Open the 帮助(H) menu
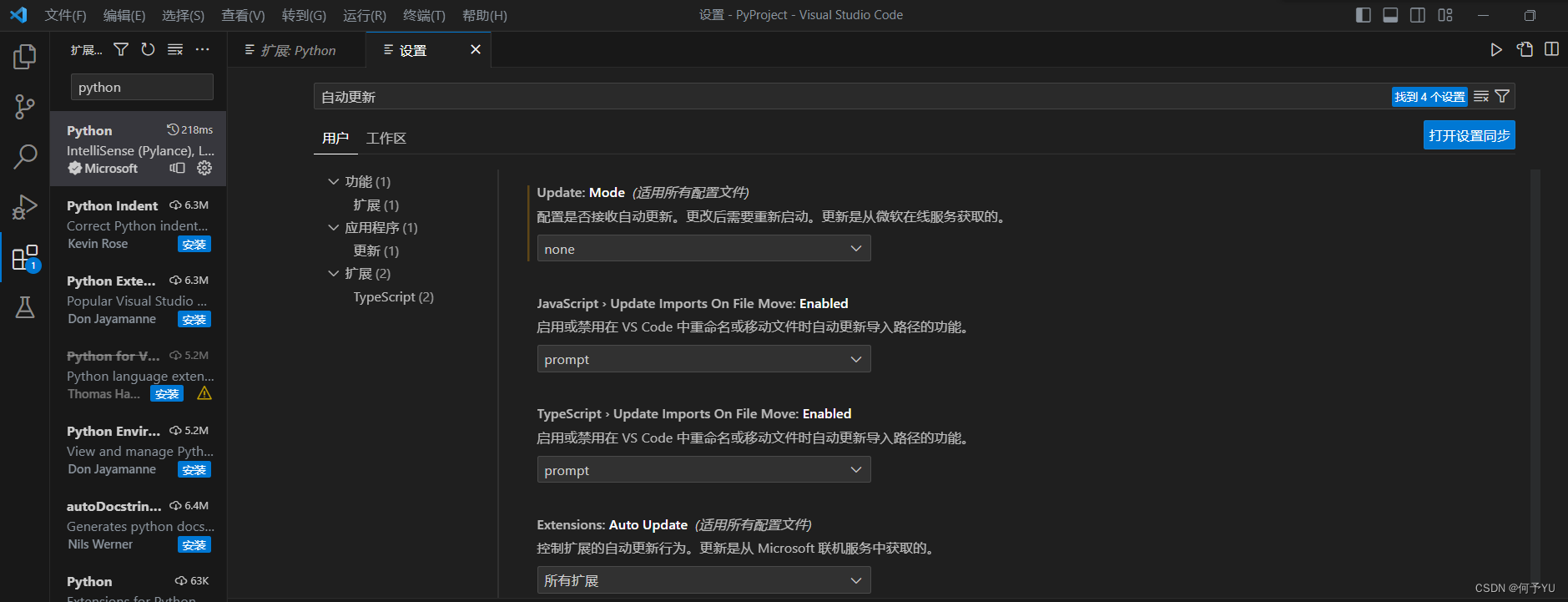This screenshot has width=1568, height=602. click(x=485, y=15)
